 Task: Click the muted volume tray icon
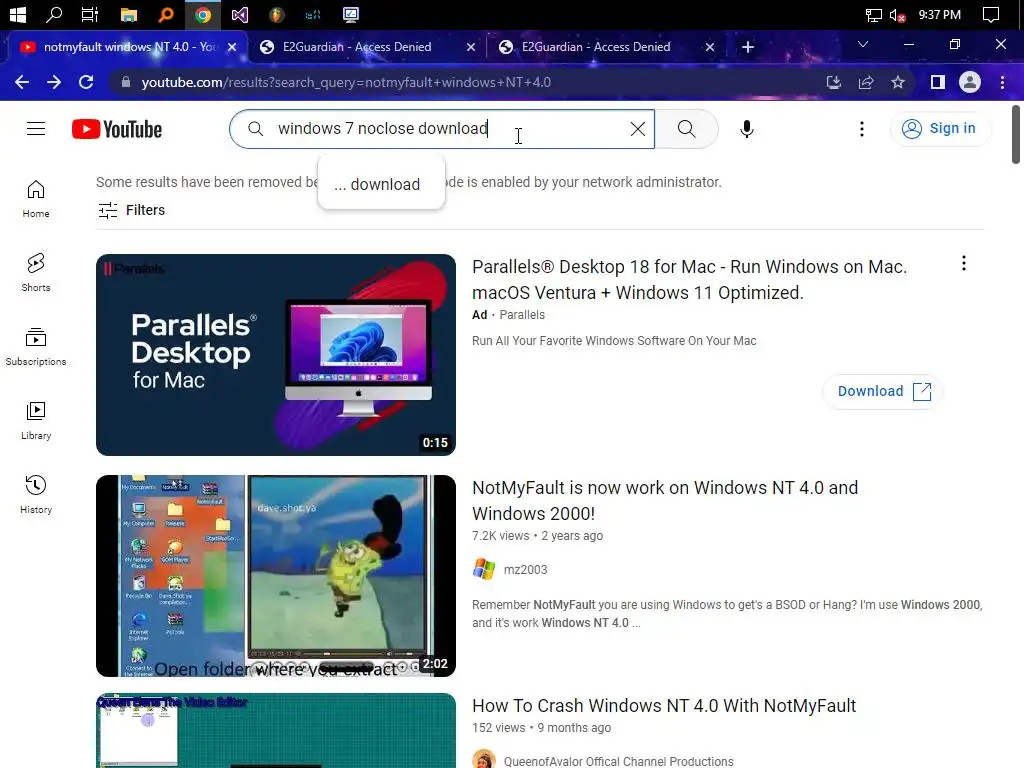tap(897, 15)
